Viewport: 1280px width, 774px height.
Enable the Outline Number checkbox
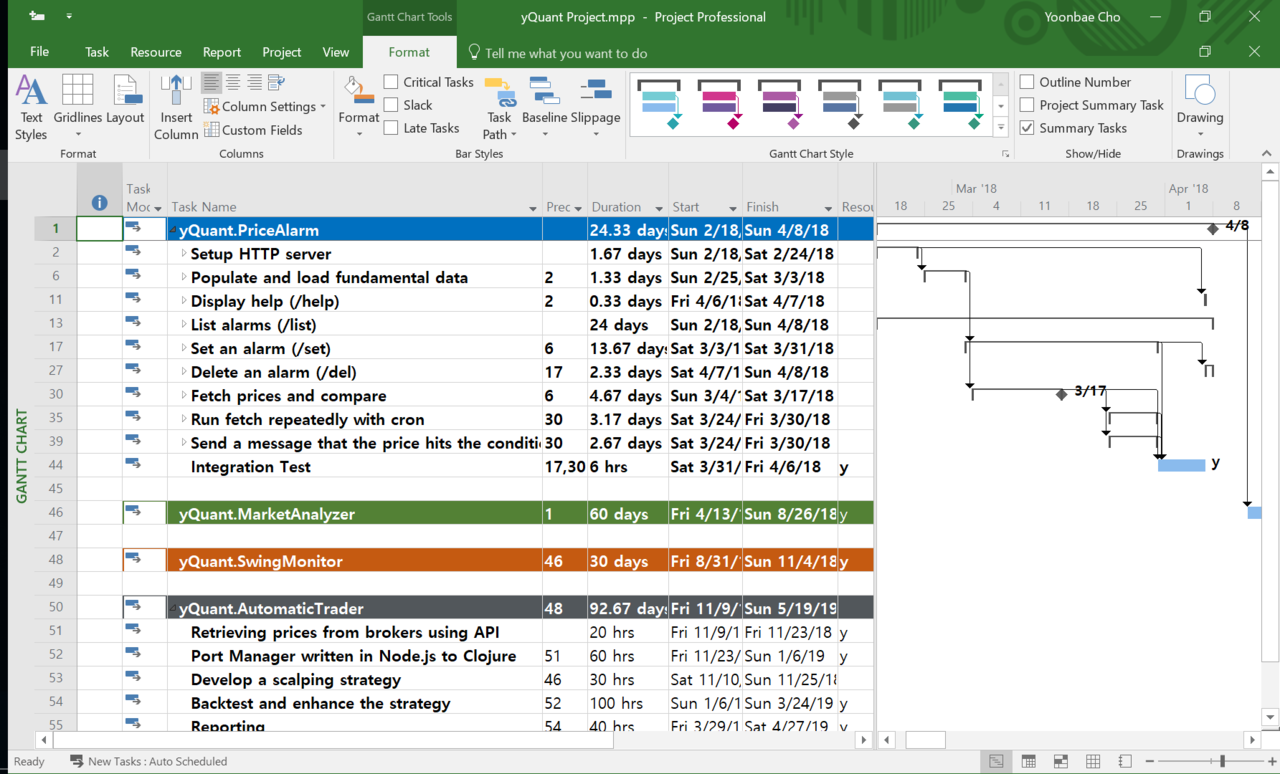(x=1027, y=82)
